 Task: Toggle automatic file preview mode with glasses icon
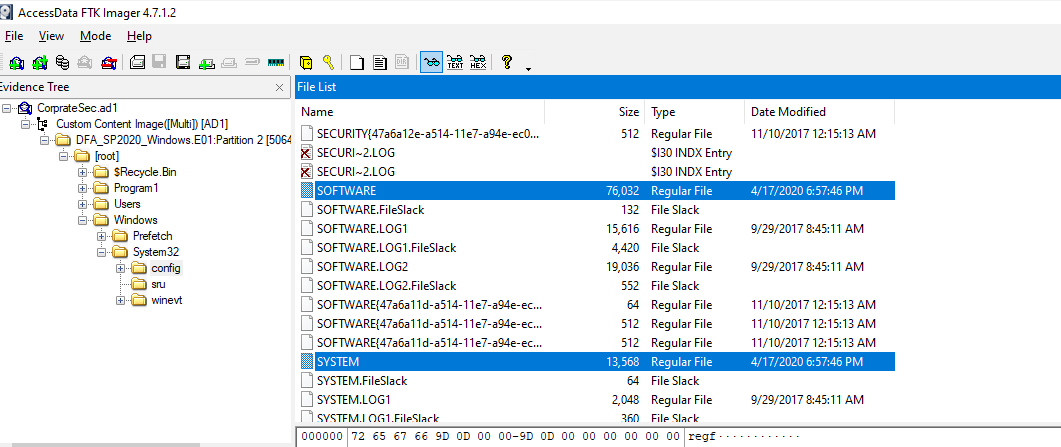click(431, 62)
